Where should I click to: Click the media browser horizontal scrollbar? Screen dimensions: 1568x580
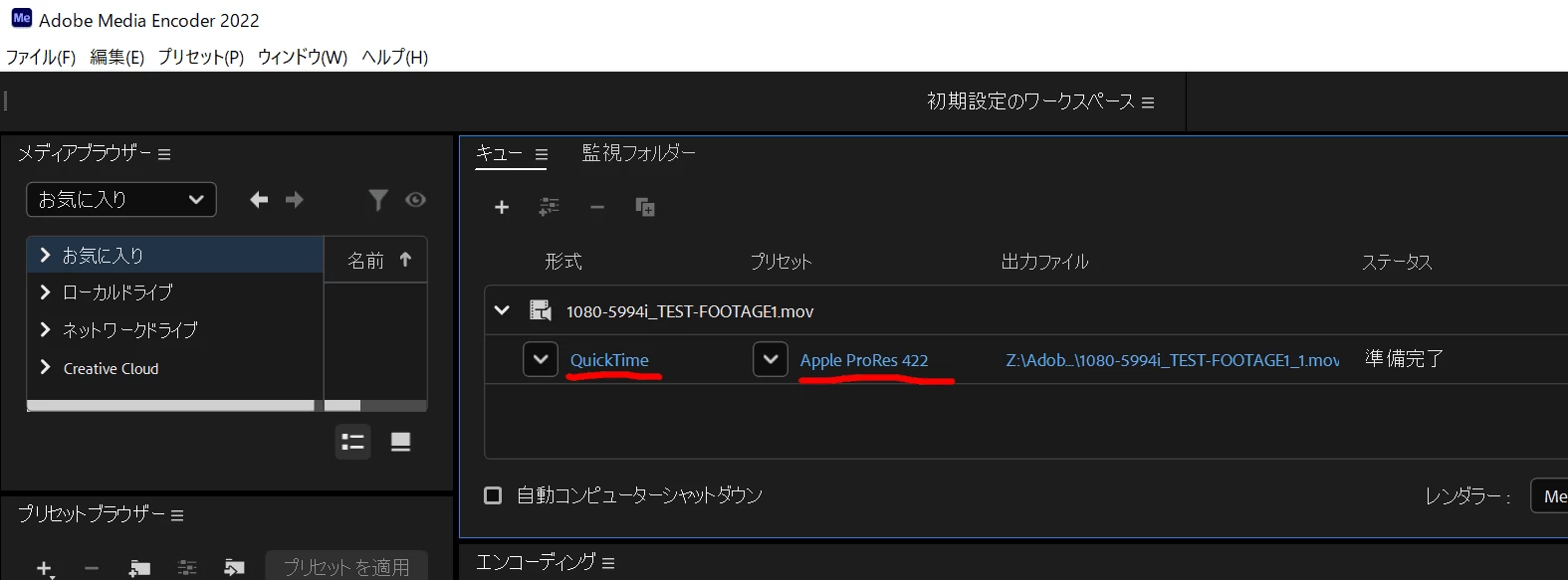coord(170,406)
